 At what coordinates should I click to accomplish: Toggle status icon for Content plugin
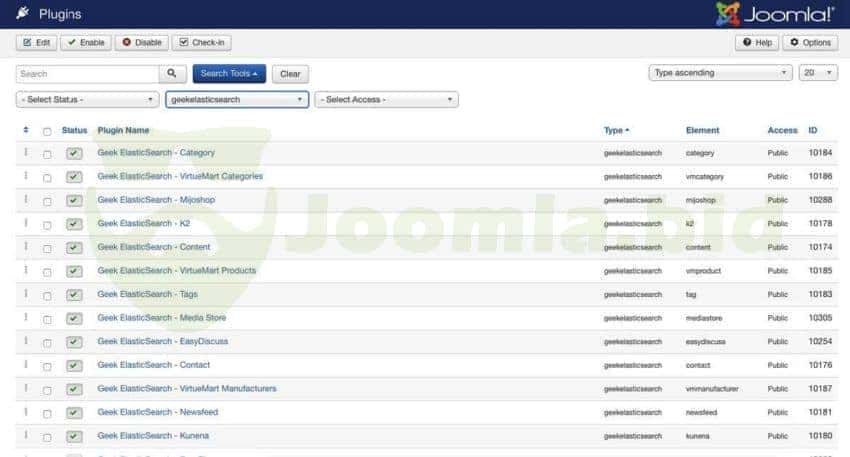74,248
